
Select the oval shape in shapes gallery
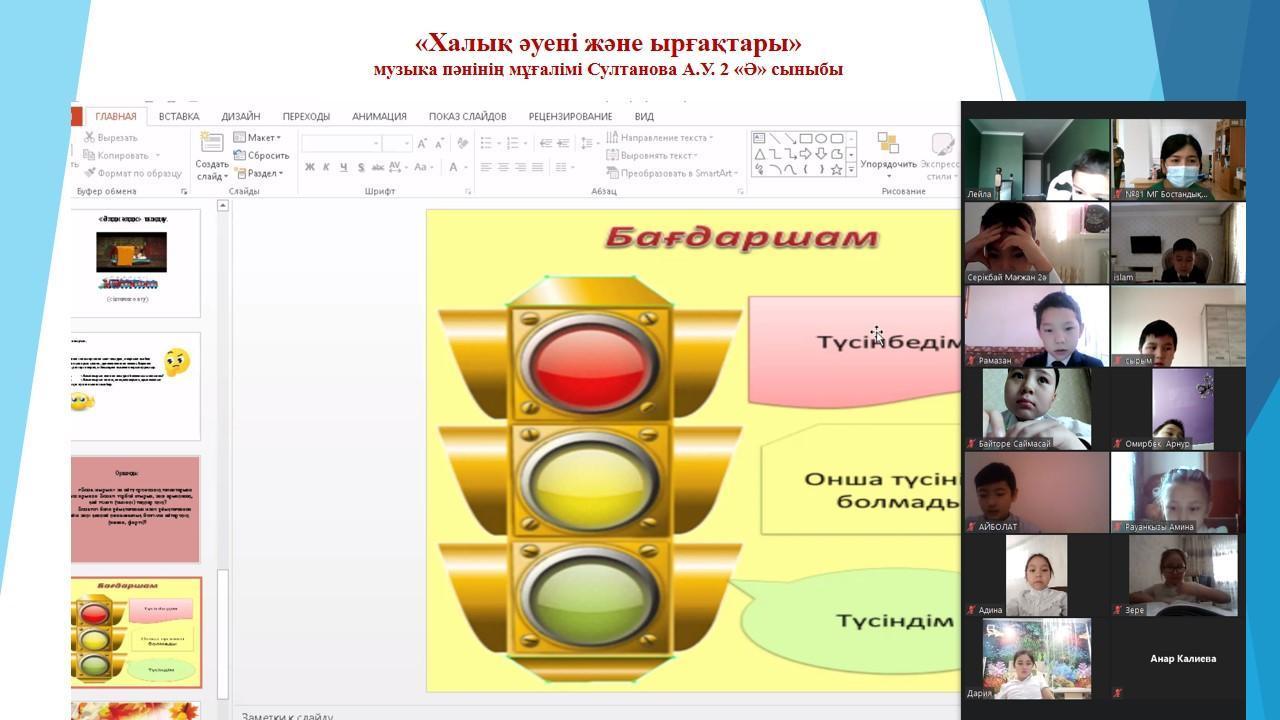point(820,138)
